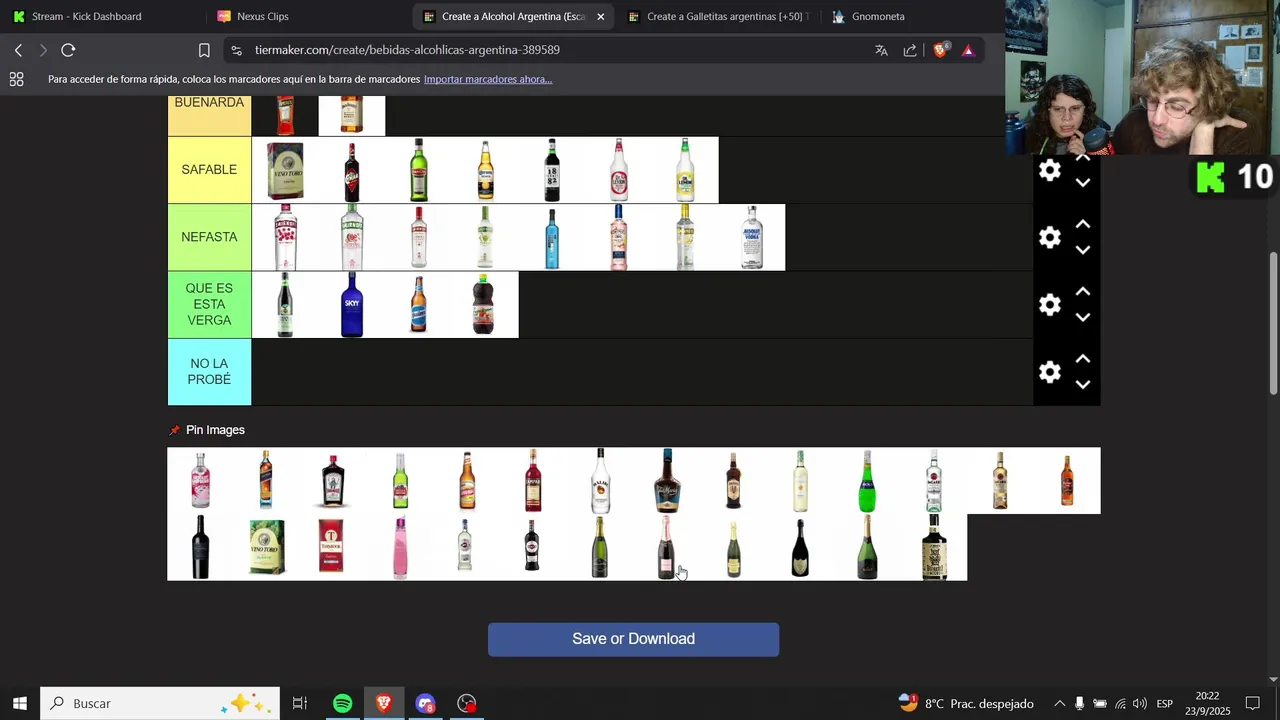Click the page vertical scrollbar
The width and height of the screenshot is (1280, 720).
click(1273, 322)
